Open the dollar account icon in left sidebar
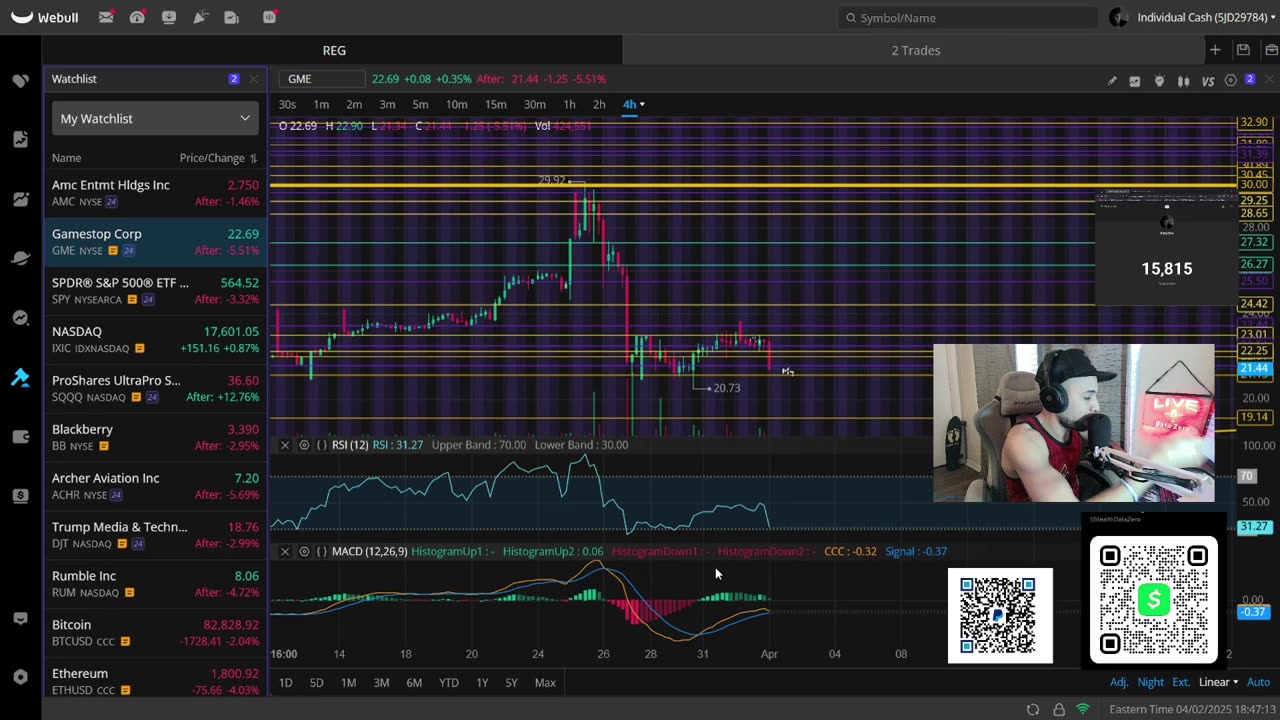Image resolution: width=1280 pixels, height=720 pixels. 21,496
